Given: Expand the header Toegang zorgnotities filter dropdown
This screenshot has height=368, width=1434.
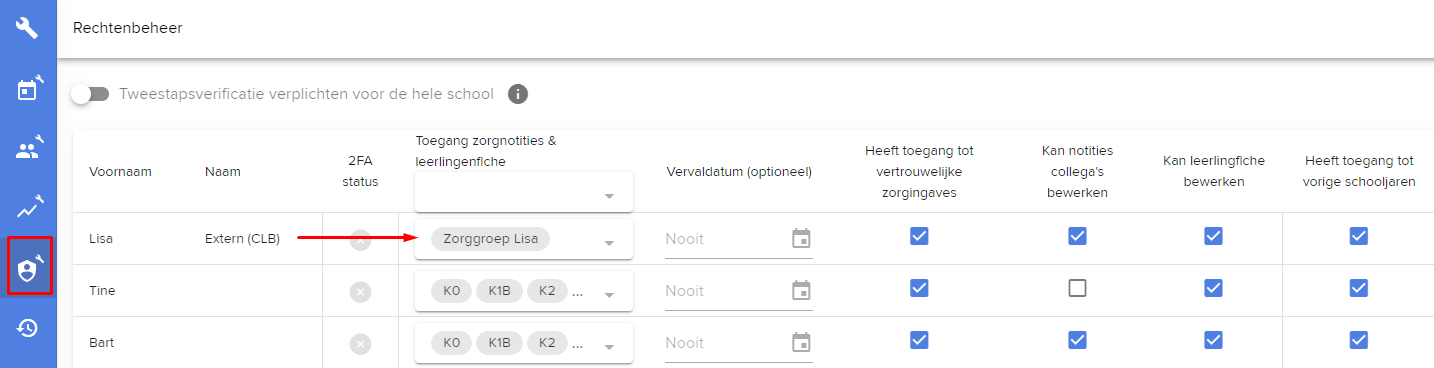Looking at the screenshot, I should (x=524, y=192).
